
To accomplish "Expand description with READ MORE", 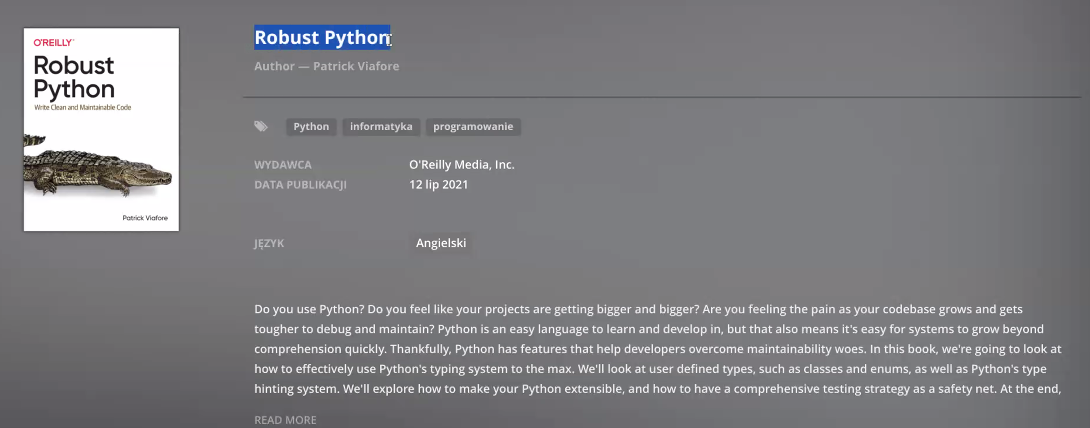I will (x=285, y=420).
